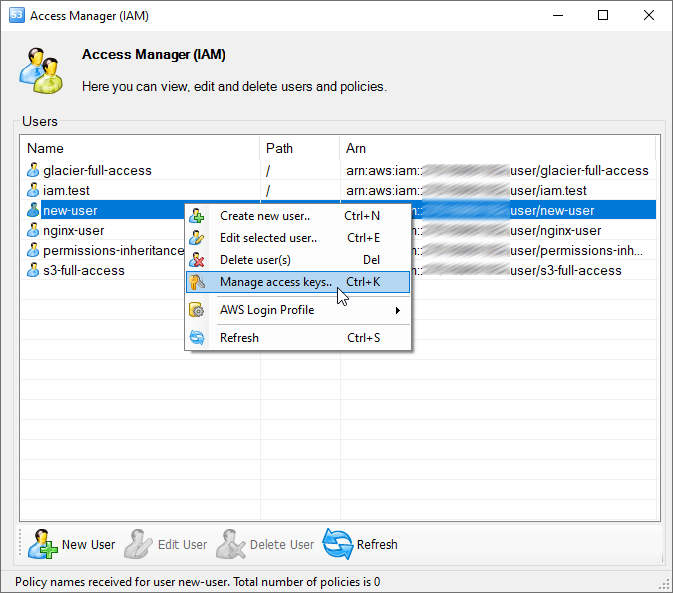Open the AWS Login Profile submenu entry
This screenshot has height=593, width=673.
coord(298,310)
